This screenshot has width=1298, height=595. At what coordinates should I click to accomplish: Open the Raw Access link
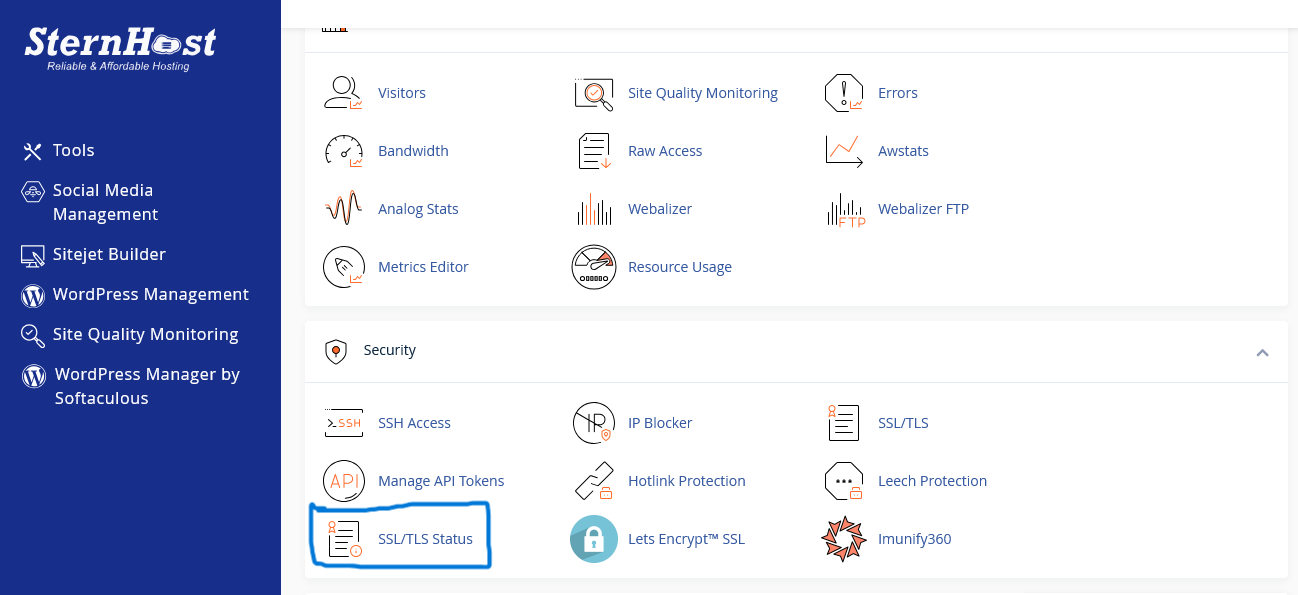click(x=664, y=151)
